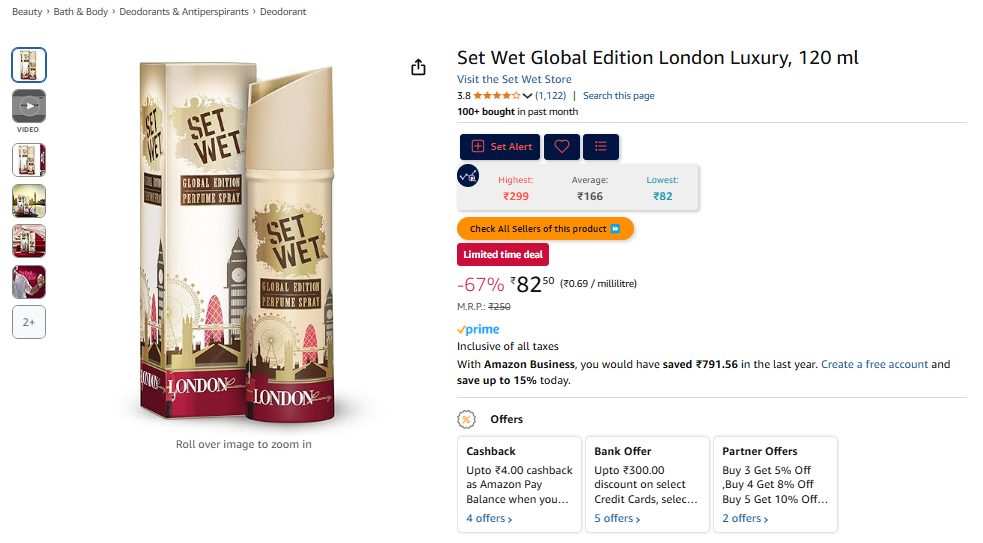The width and height of the screenshot is (983, 543).
Task: Click Check All Sellers of this product
Action: (x=545, y=229)
